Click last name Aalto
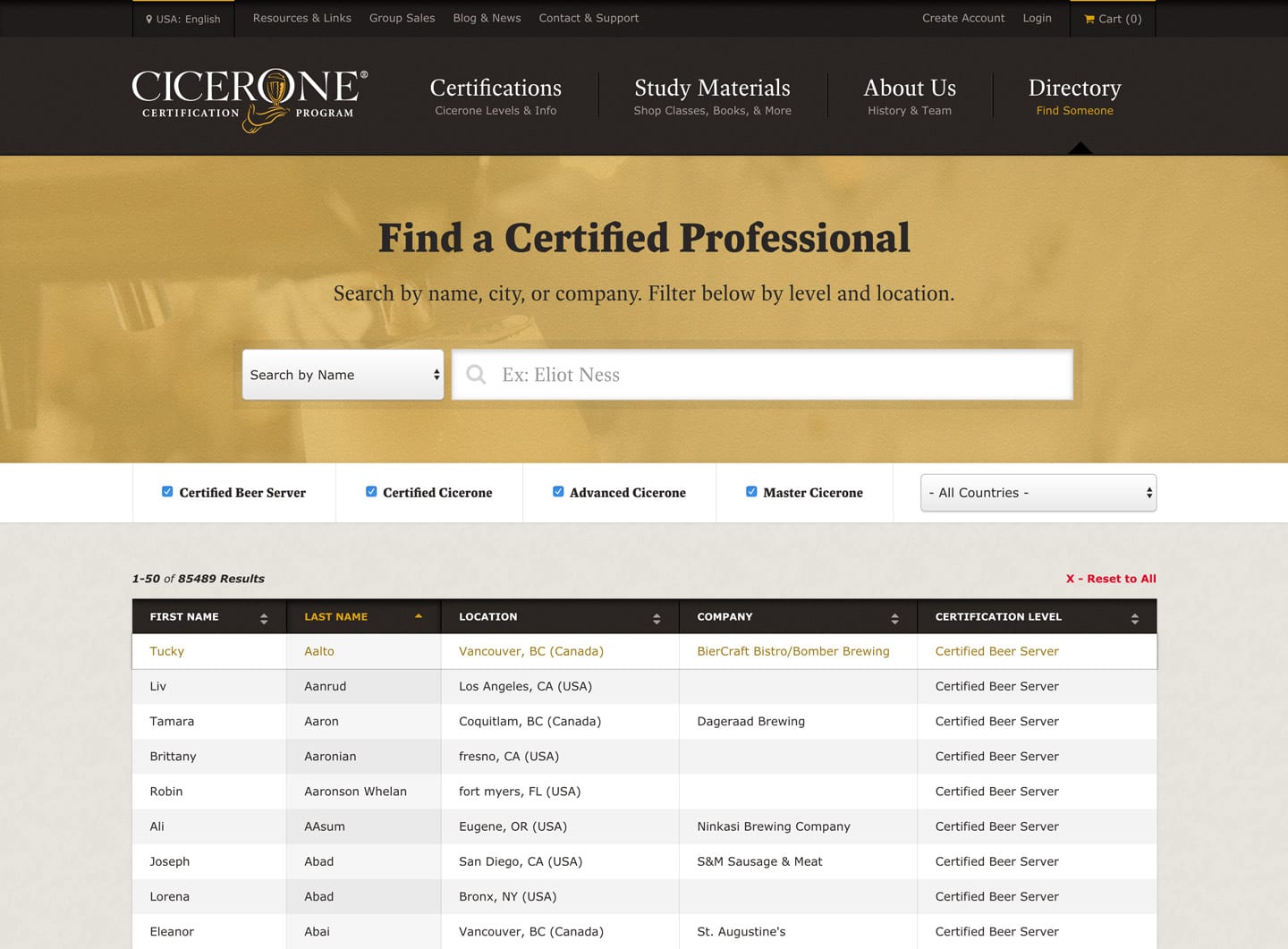1288x949 pixels. pos(318,651)
